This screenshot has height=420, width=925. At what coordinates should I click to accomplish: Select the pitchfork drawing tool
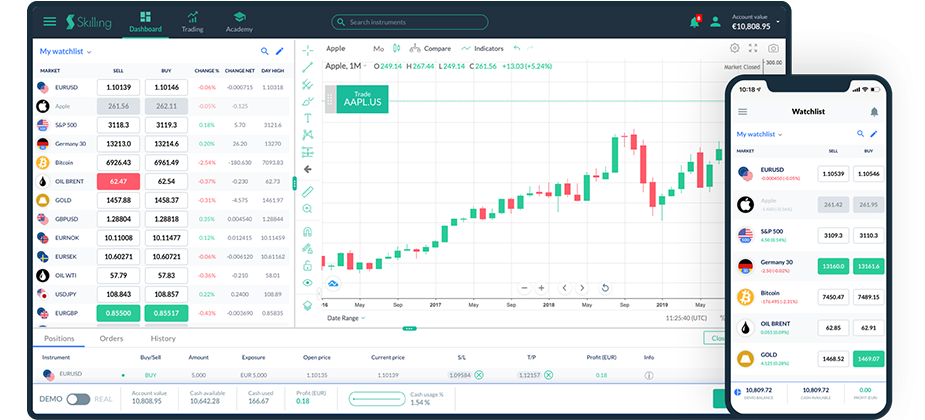pos(307,84)
